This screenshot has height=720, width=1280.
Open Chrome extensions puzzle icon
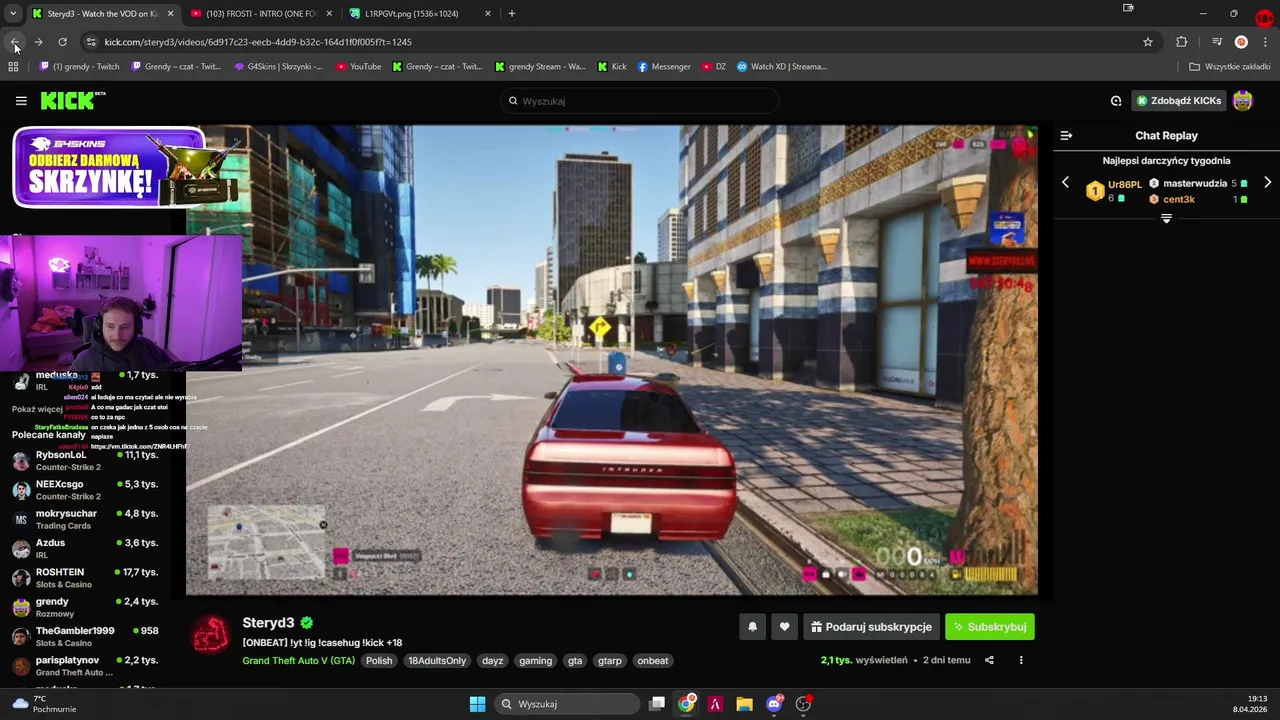[x=1181, y=42]
